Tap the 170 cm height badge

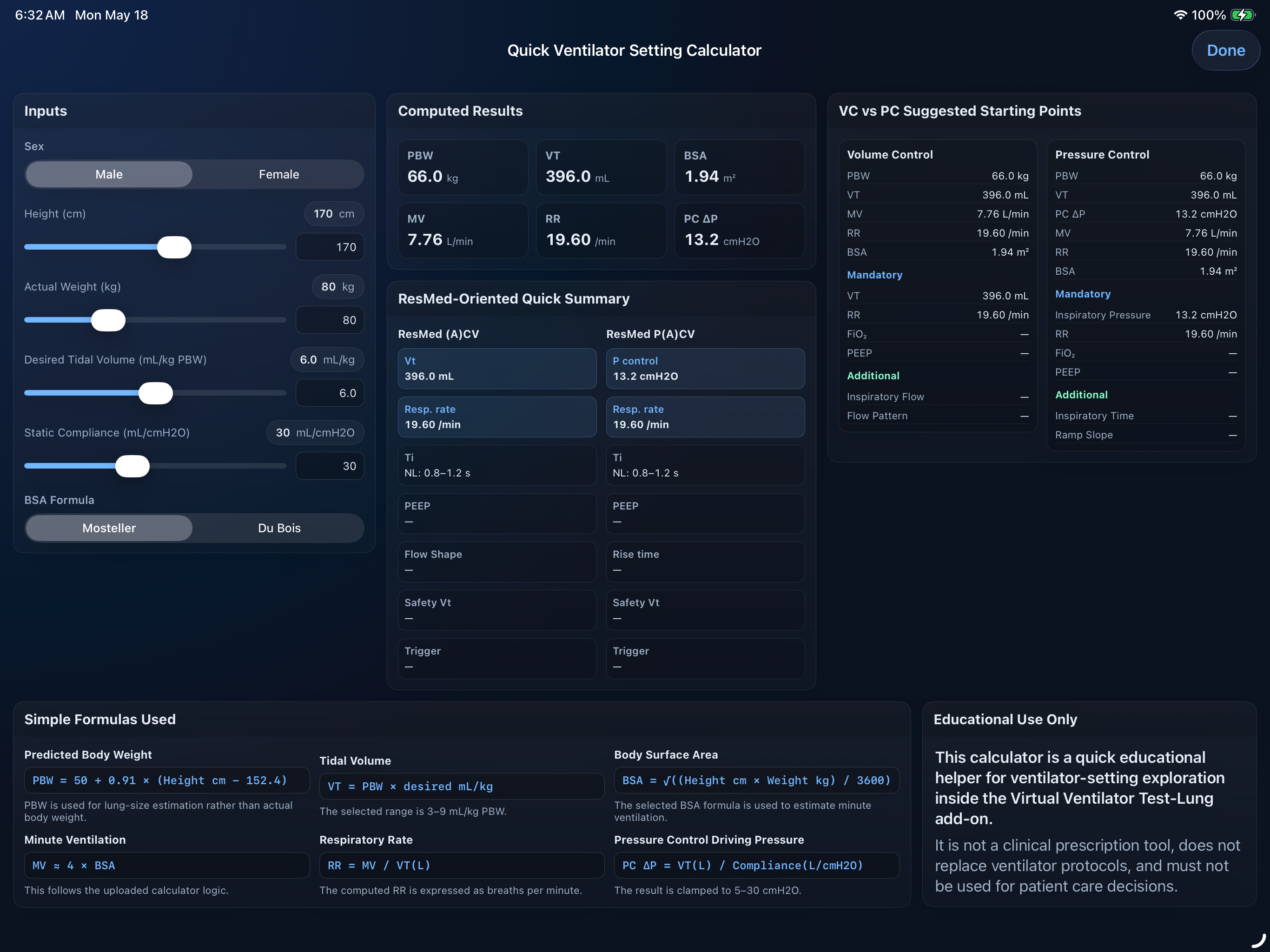click(x=334, y=214)
